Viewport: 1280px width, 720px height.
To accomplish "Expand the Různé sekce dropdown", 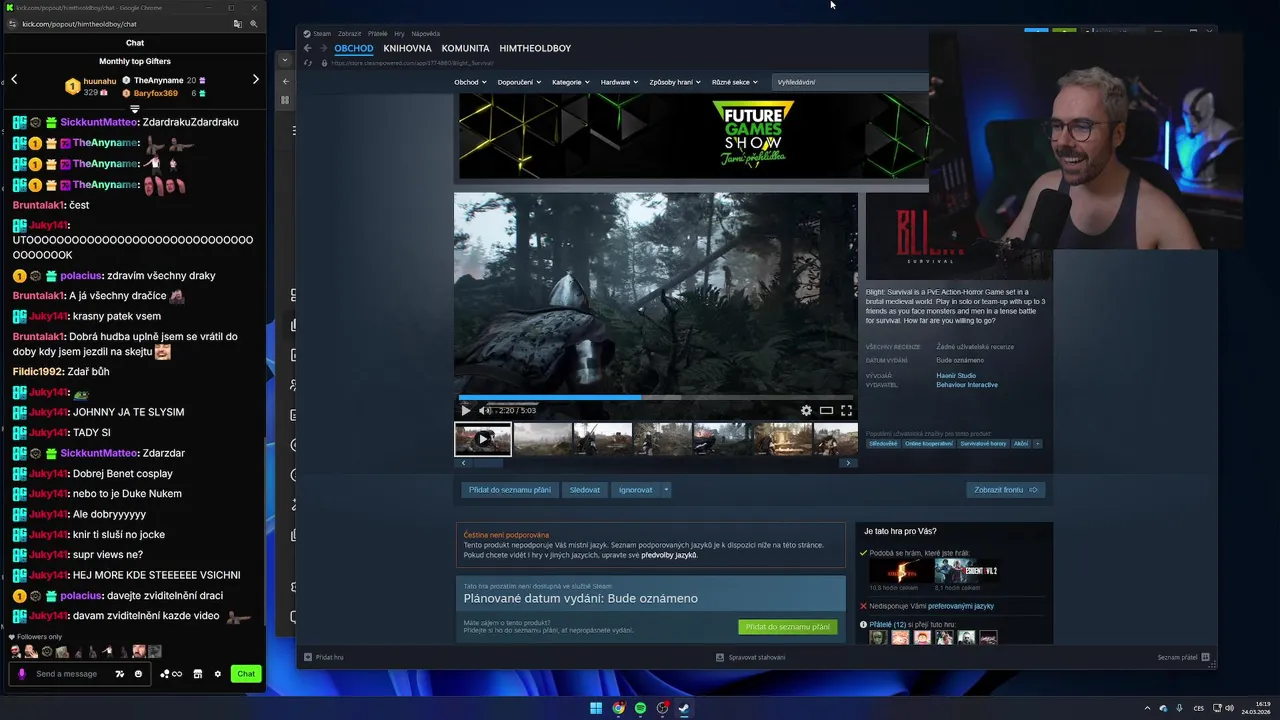I will [x=734, y=82].
